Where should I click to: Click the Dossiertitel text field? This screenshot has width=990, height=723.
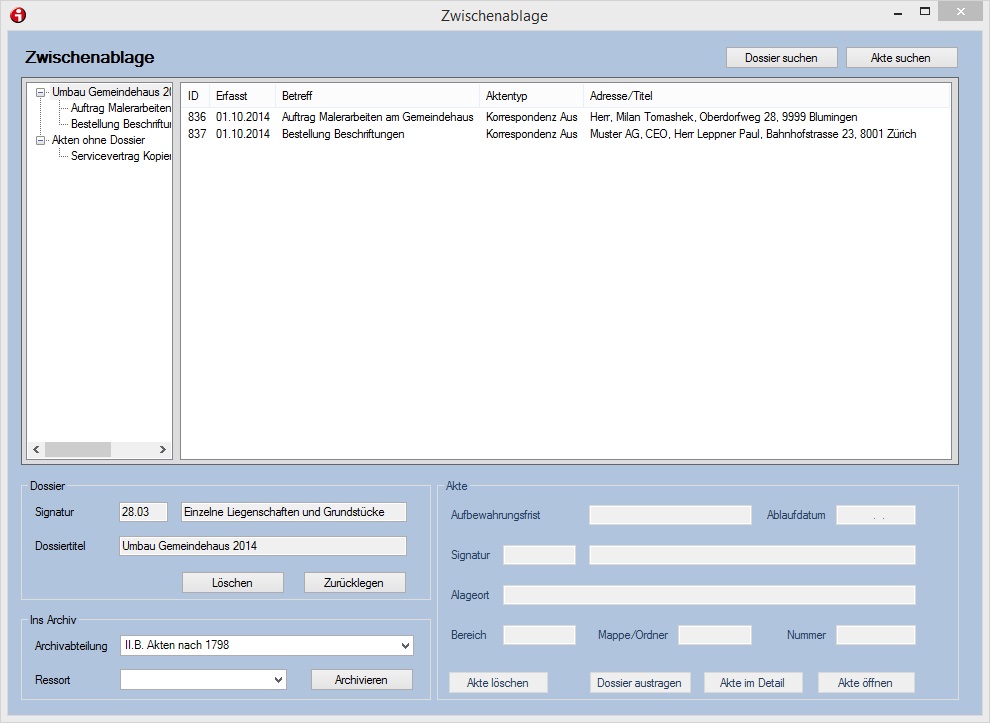point(262,546)
